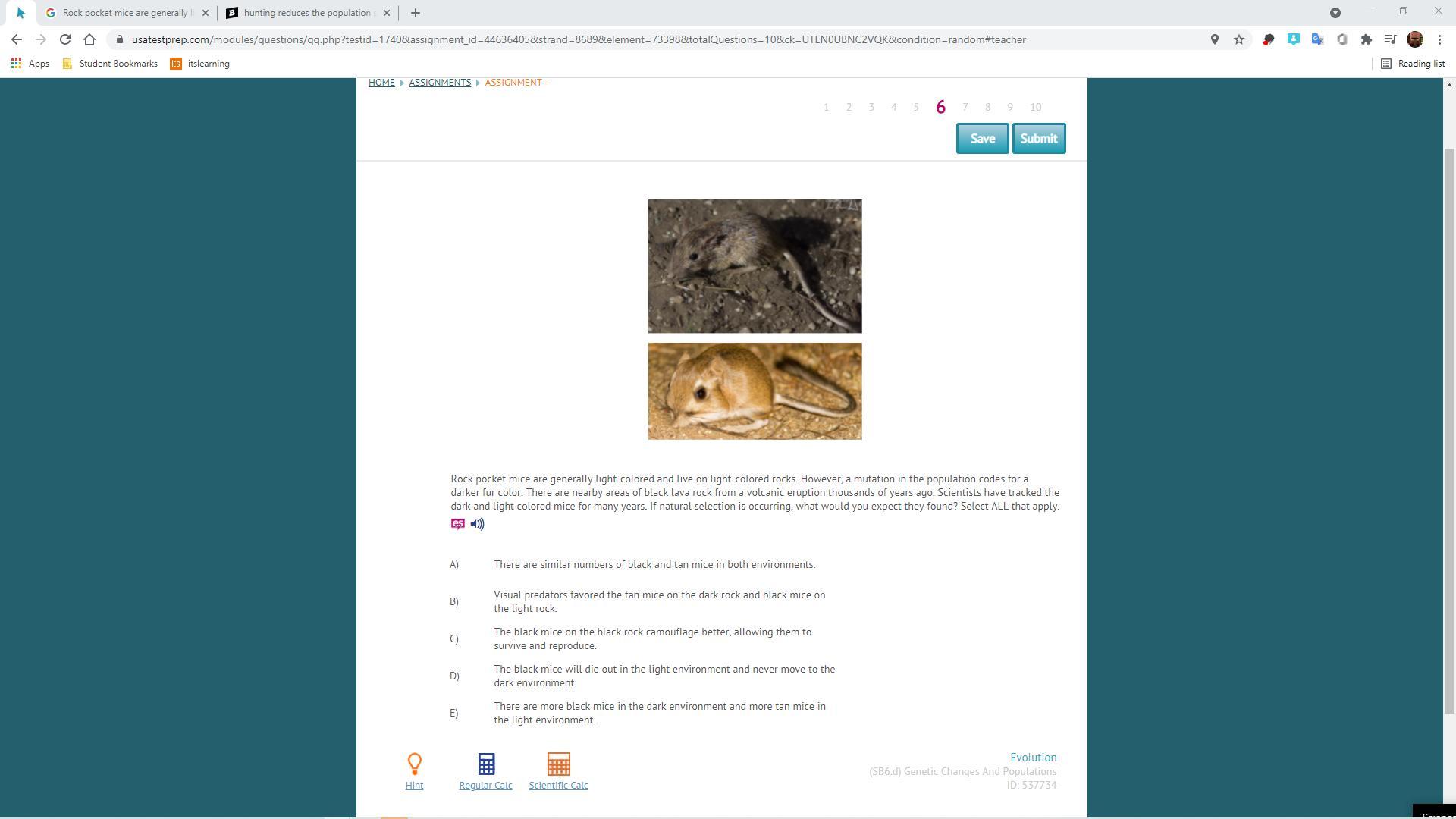The width and height of the screenshot is (1456, 819).
Task: Go to question 7 in pagination
Action: (965, 108)
